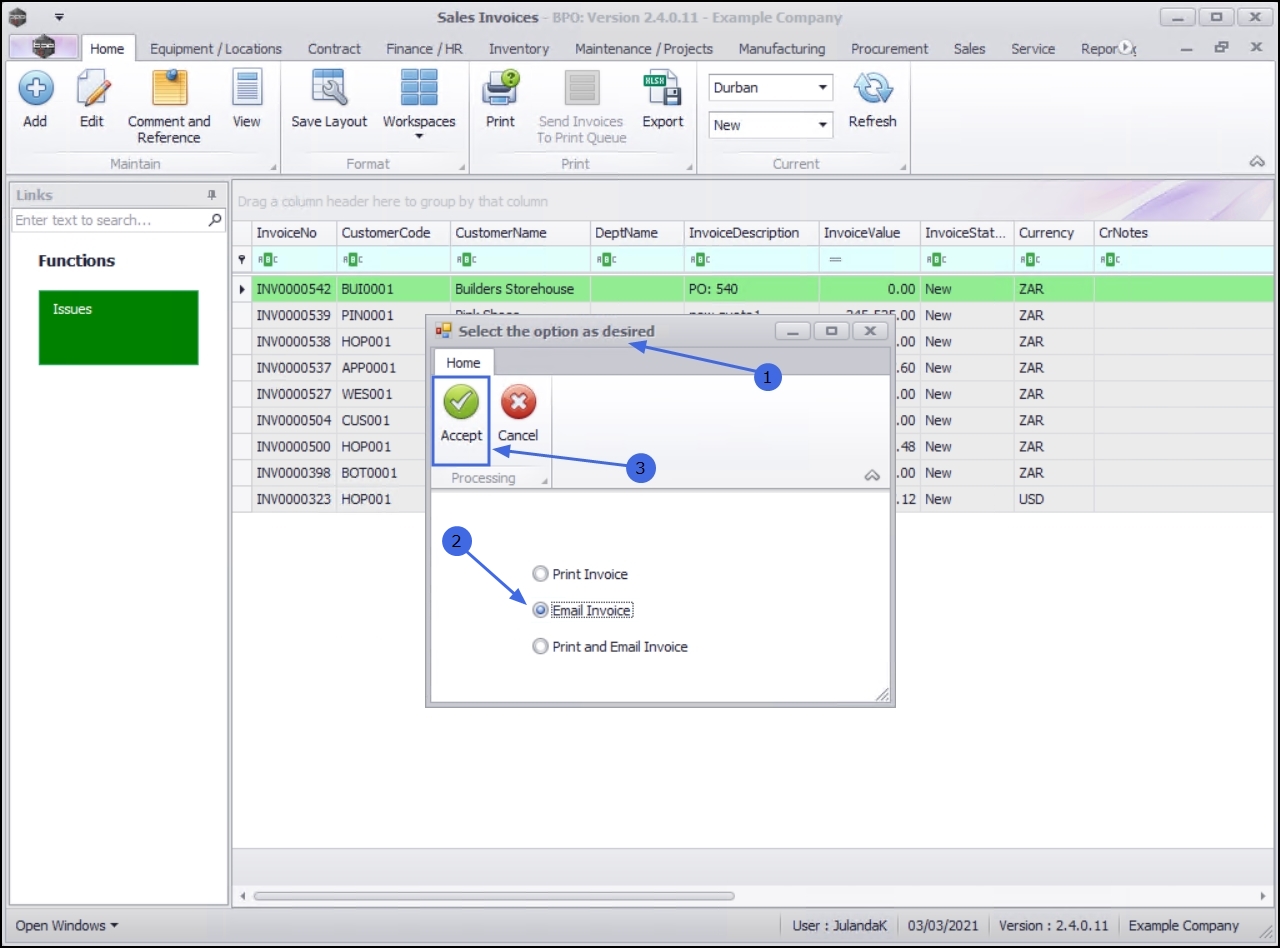1280x948 pixels.
Task: Click the ribbon tabs scroll arrow
Action: pos(1126,48)
